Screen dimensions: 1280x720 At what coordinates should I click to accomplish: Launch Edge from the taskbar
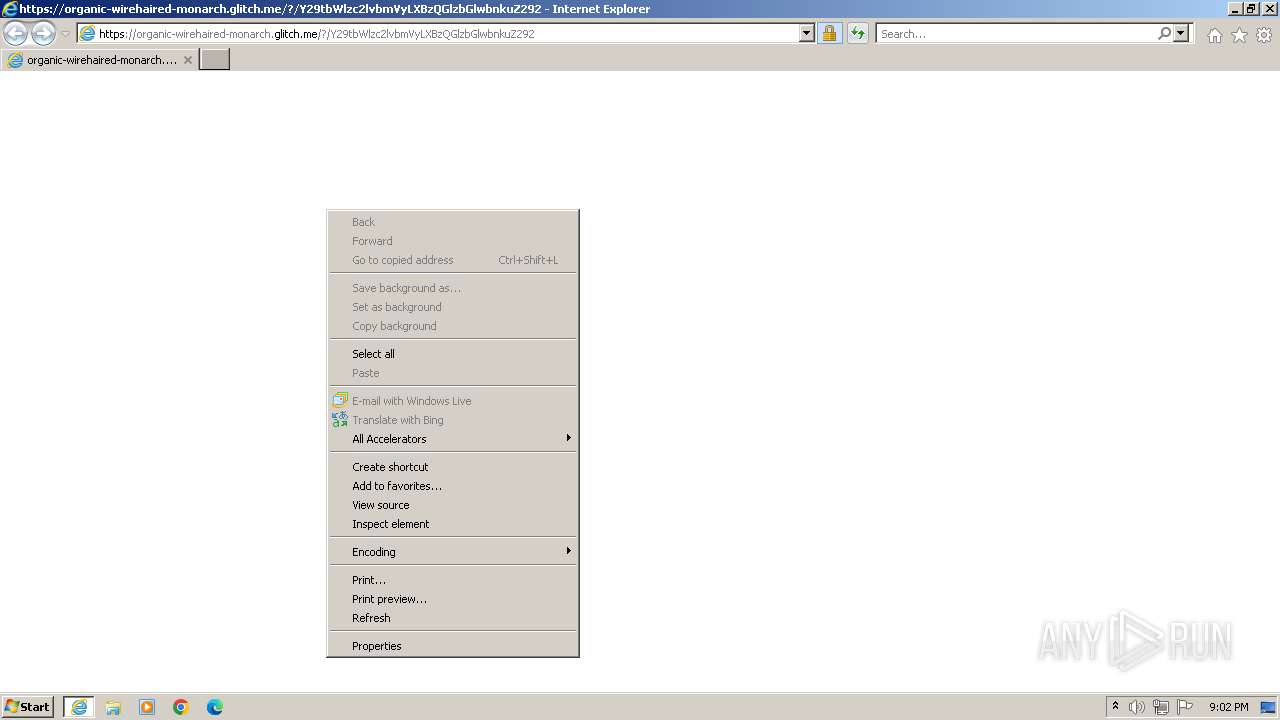(215, 707)
